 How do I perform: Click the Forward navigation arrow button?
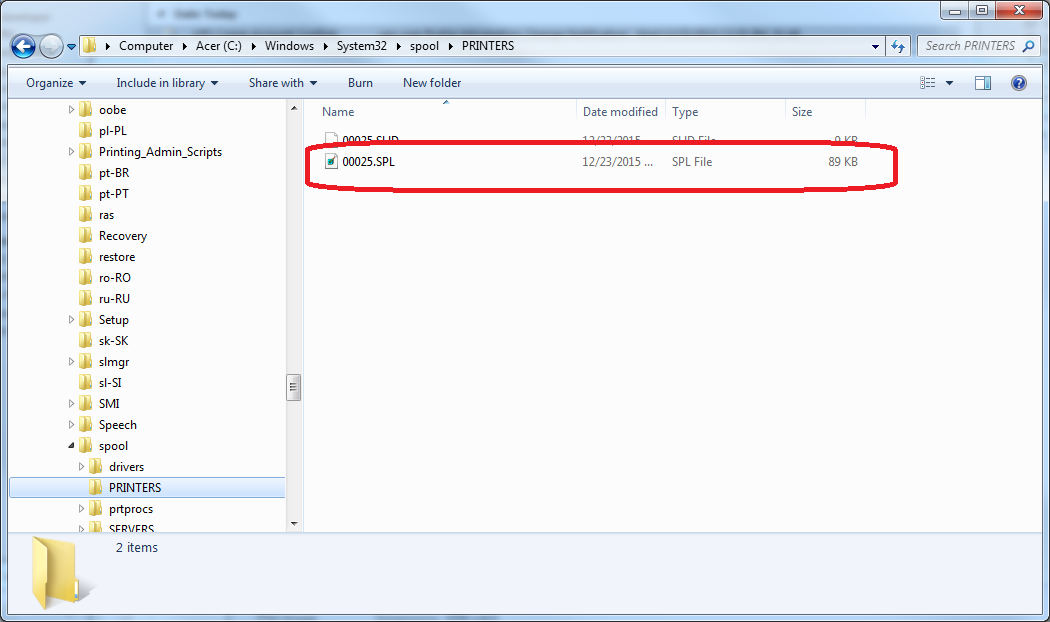51,46
